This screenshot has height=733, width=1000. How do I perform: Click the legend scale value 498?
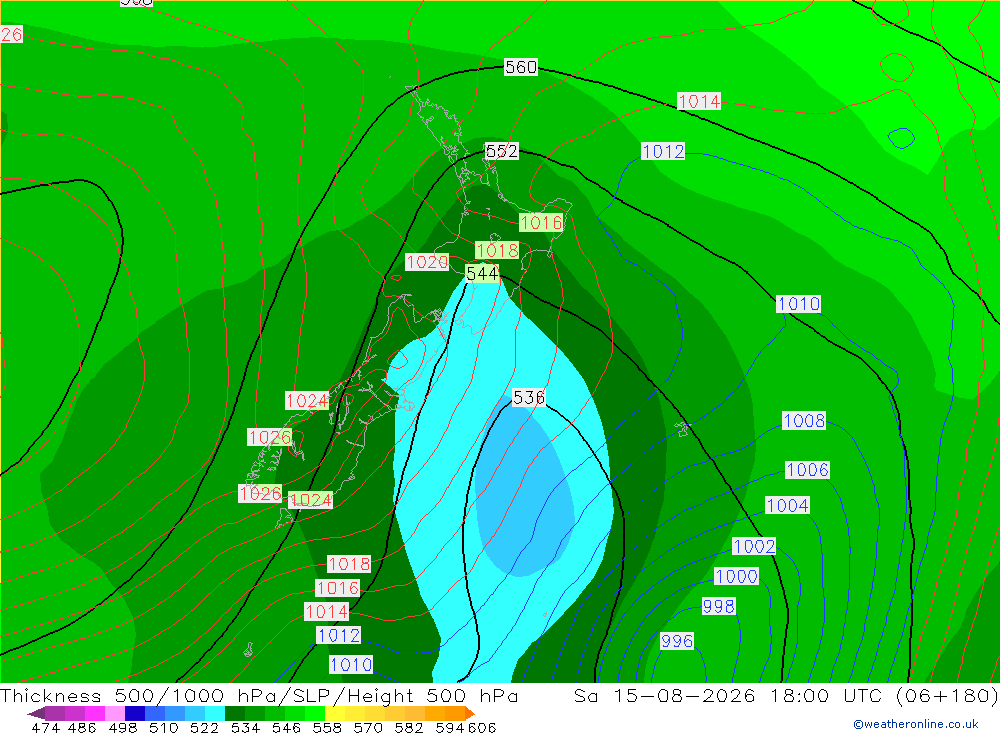pos(123,727)
